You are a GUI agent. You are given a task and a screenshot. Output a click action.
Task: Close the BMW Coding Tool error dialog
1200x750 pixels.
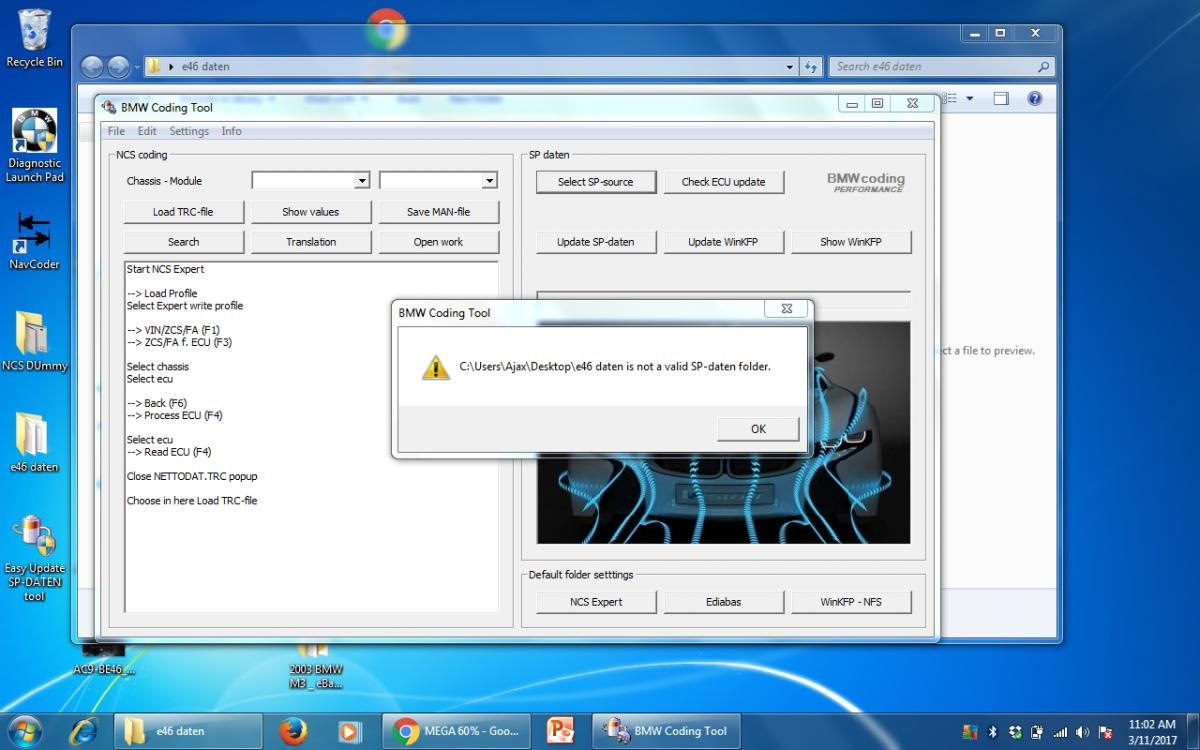pos(785,310)
